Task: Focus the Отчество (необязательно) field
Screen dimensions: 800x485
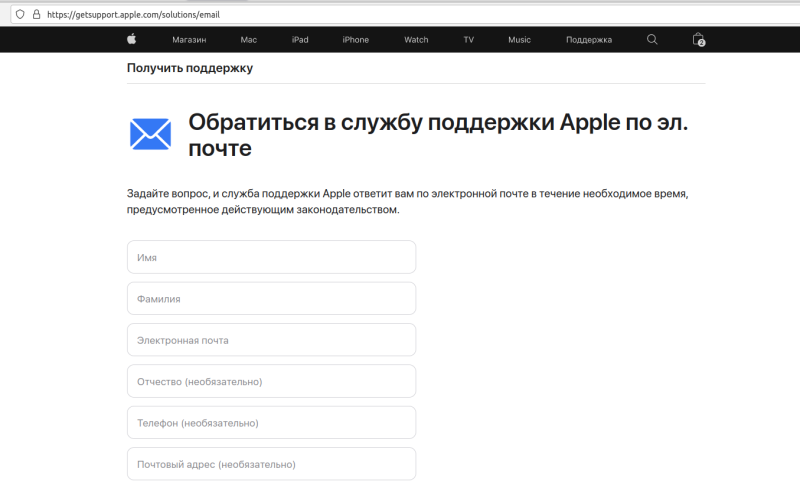Action: [271, 381]
